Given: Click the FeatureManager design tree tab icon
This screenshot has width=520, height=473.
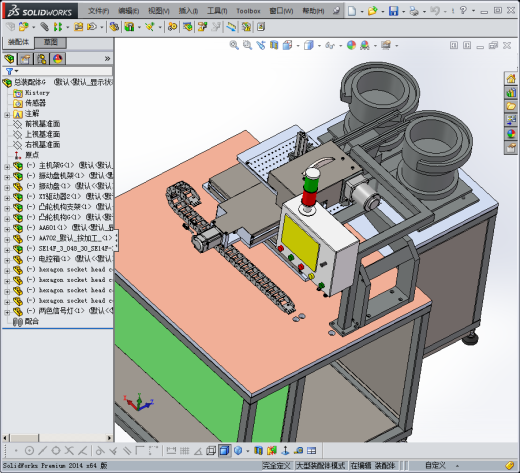Looking at the screenshot, I should click(x=10, y=59).
